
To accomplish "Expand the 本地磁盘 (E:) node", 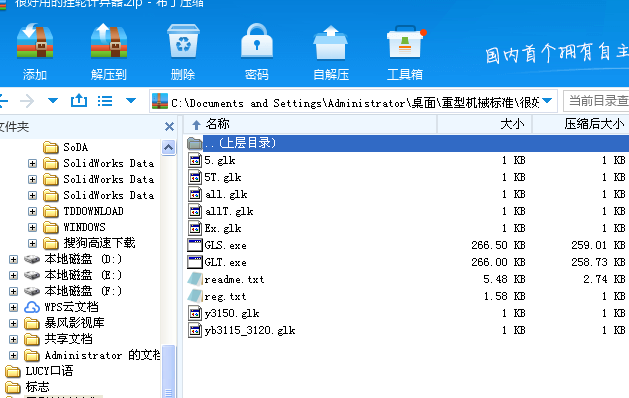I will coord(14,276).
